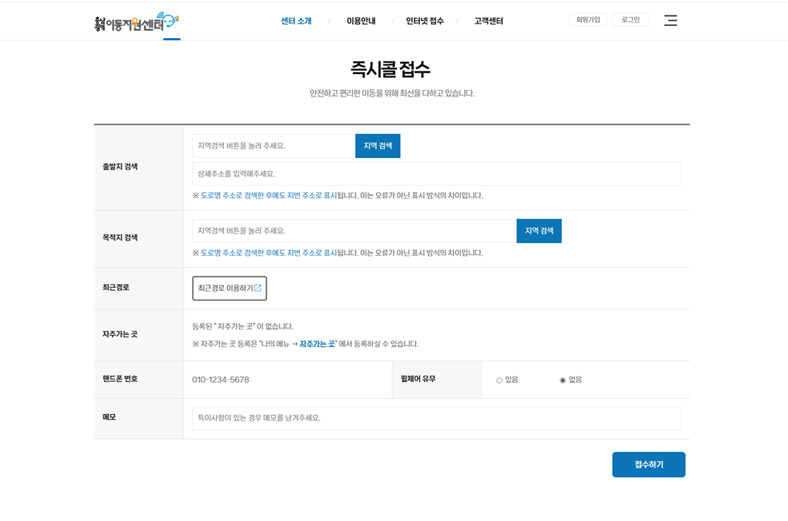Open 최근경로 이용하기
788x521 pixels.
click(229, 288)
